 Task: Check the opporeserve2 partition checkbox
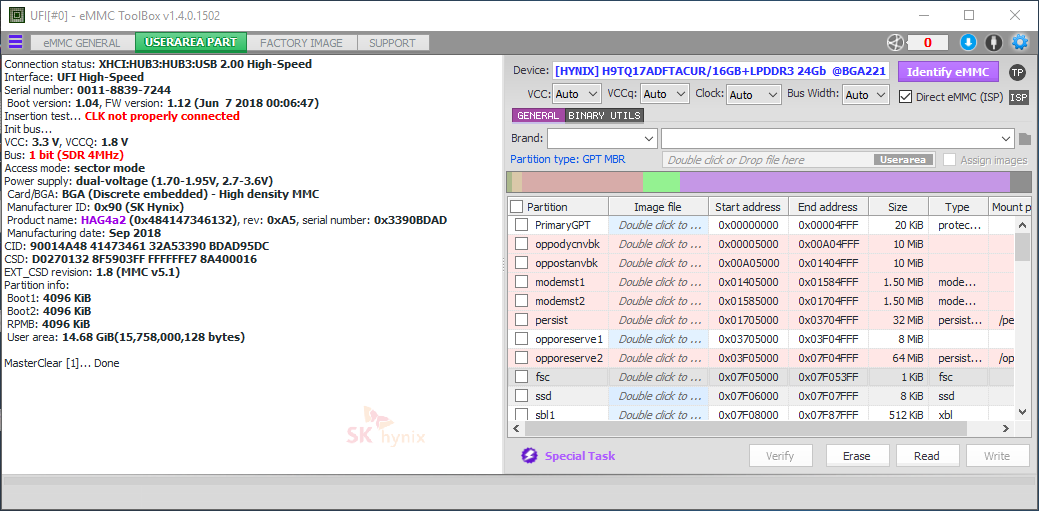coord(521,359)
